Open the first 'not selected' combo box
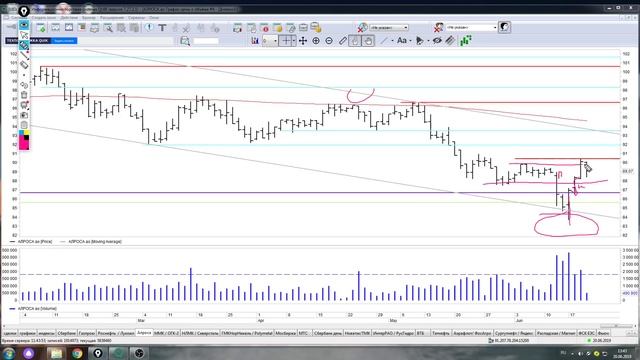 (x=389, y=27)
